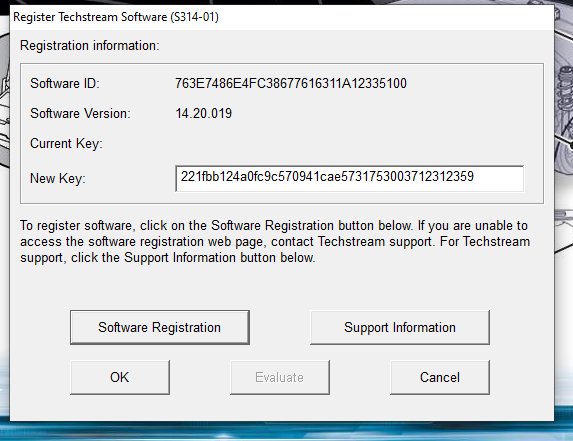Click the 'Software ID:' label

point(65,83)
